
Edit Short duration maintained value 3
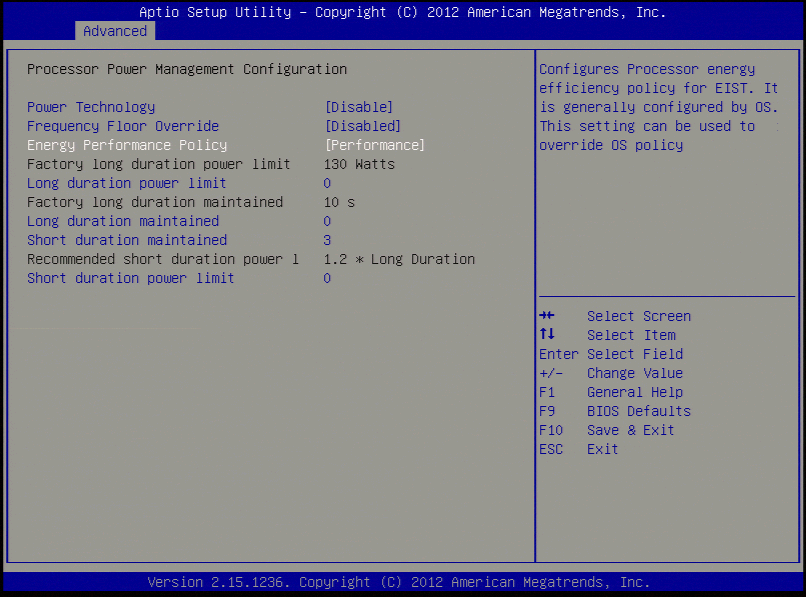click(x=327, y=240)
